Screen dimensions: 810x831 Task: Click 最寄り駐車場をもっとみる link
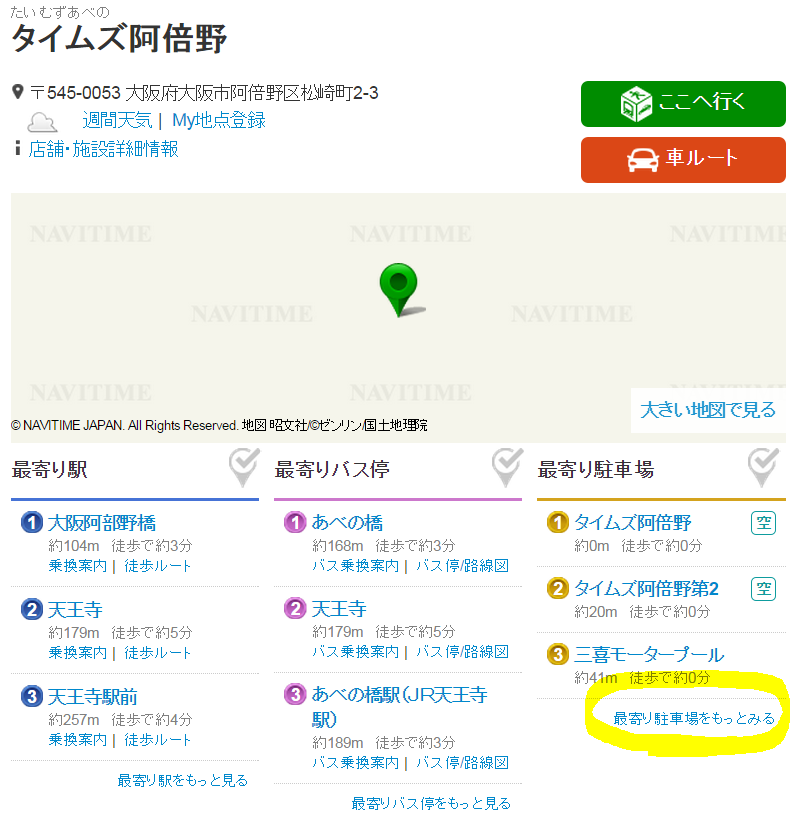coord(694,719)
